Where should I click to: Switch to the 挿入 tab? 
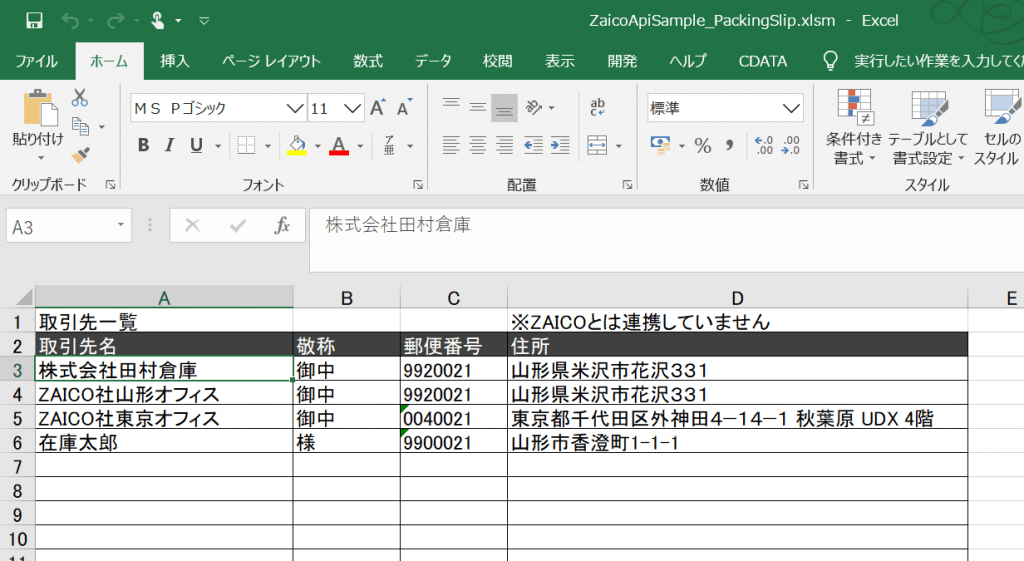tap(174, 61)
